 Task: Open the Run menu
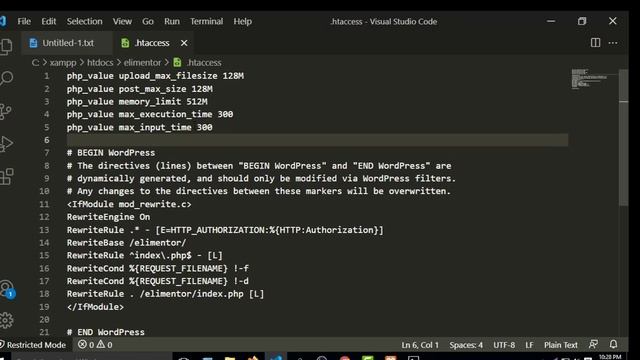[172, 21]
